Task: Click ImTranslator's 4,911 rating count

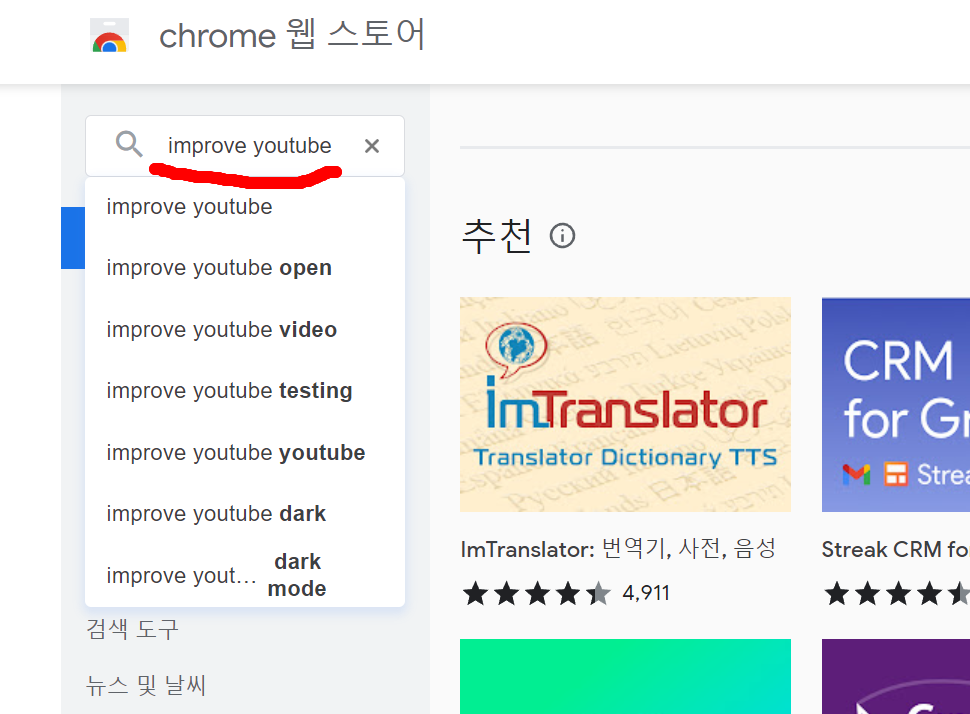Action: click(646, 593)
